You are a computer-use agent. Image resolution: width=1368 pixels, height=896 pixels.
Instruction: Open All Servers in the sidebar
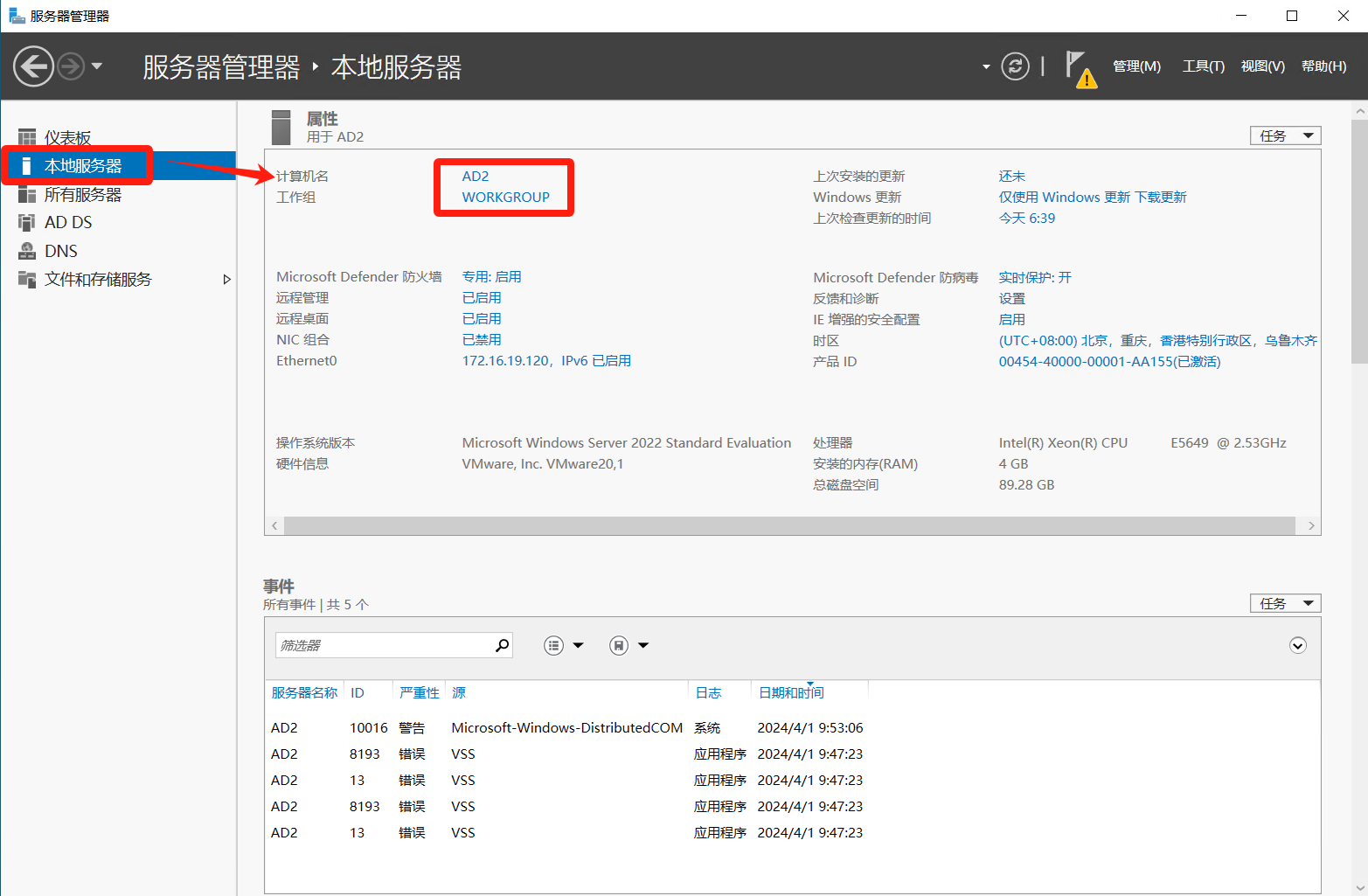[x=83, y=194]
